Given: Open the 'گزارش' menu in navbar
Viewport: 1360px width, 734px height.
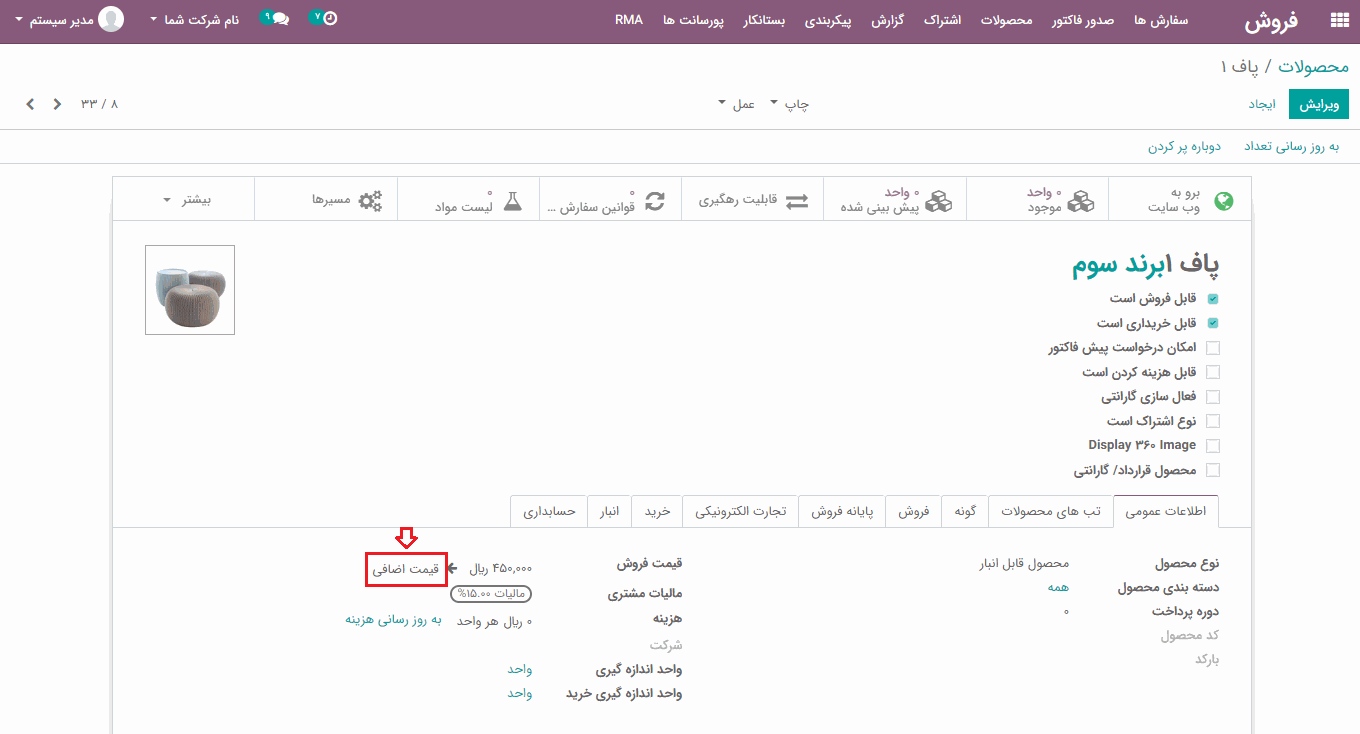Looking at the screenshot, I should (886, 20).
